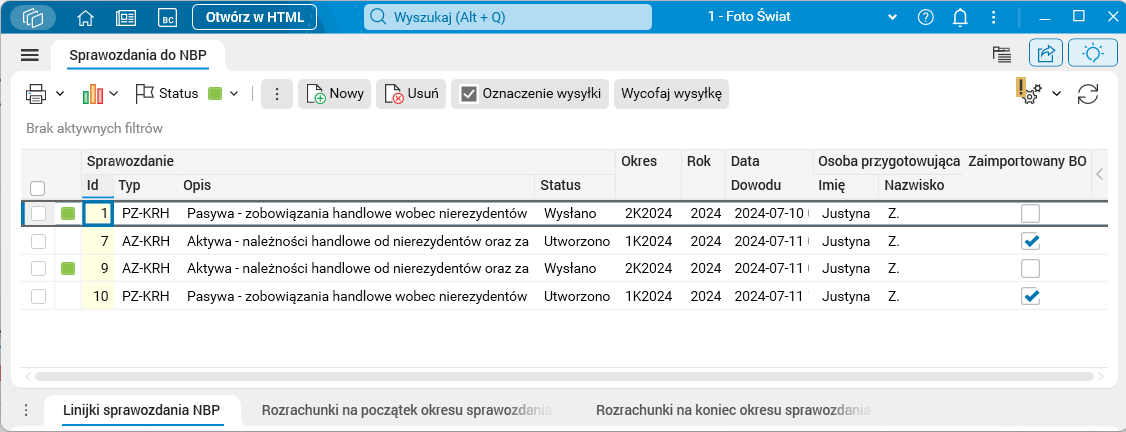Select the PZ-KRH cell of Id 10

click(x=146, y=296)
